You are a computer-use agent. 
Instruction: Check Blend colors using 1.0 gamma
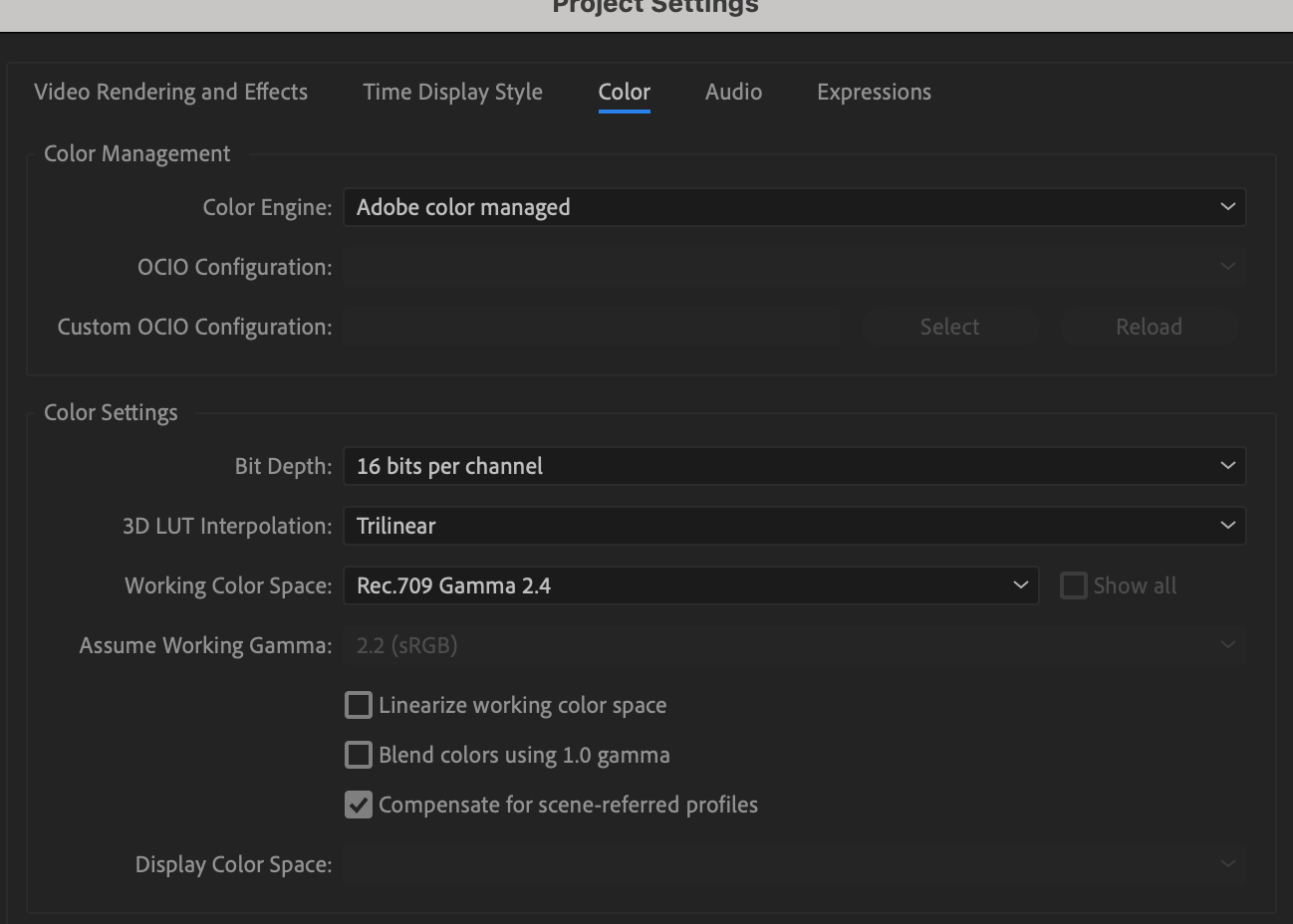[x=358, y=754]
